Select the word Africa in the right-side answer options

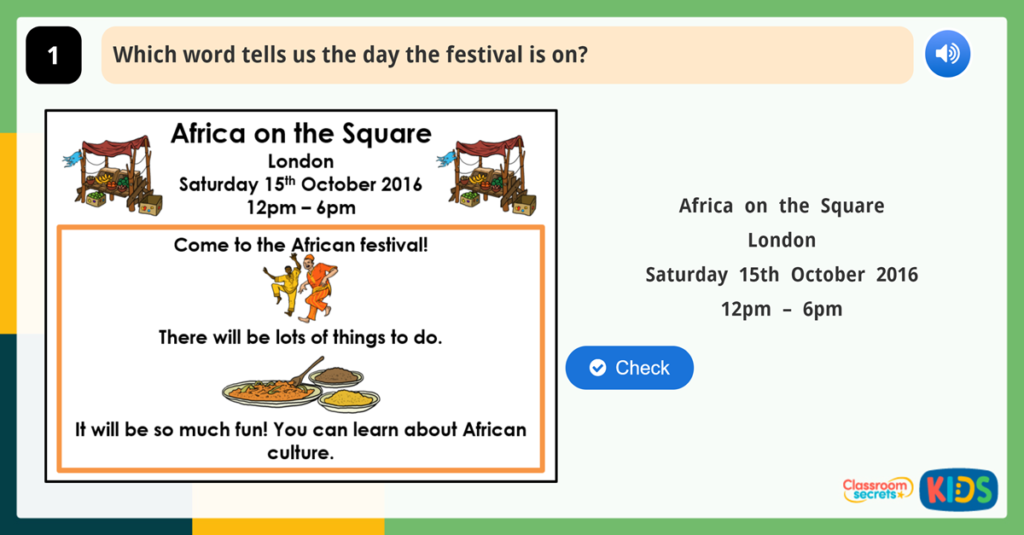pos(706,206)
